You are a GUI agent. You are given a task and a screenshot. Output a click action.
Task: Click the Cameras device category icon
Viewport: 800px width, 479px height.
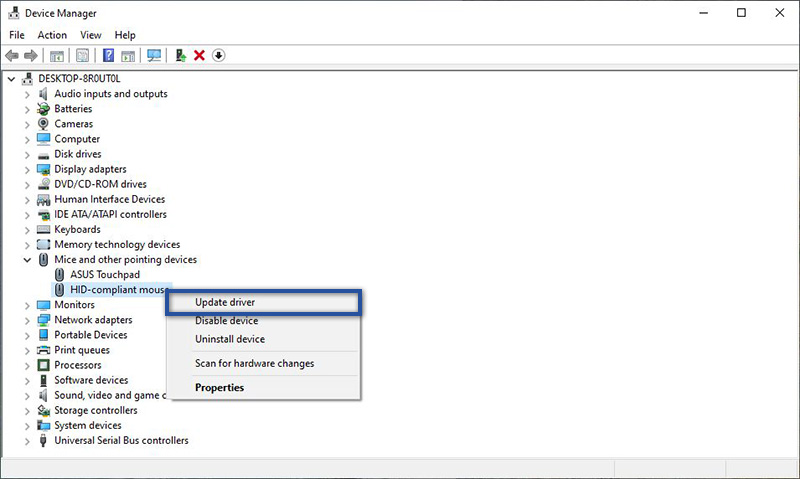(44, 124)
